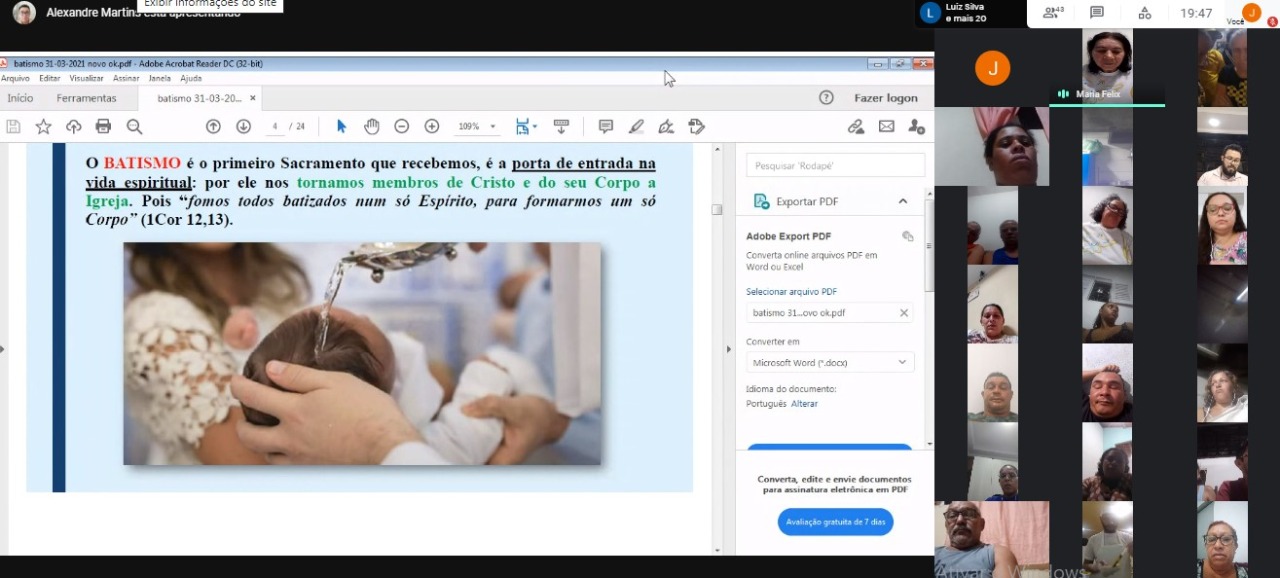Open the find magnifier tool

click(134, 126)
